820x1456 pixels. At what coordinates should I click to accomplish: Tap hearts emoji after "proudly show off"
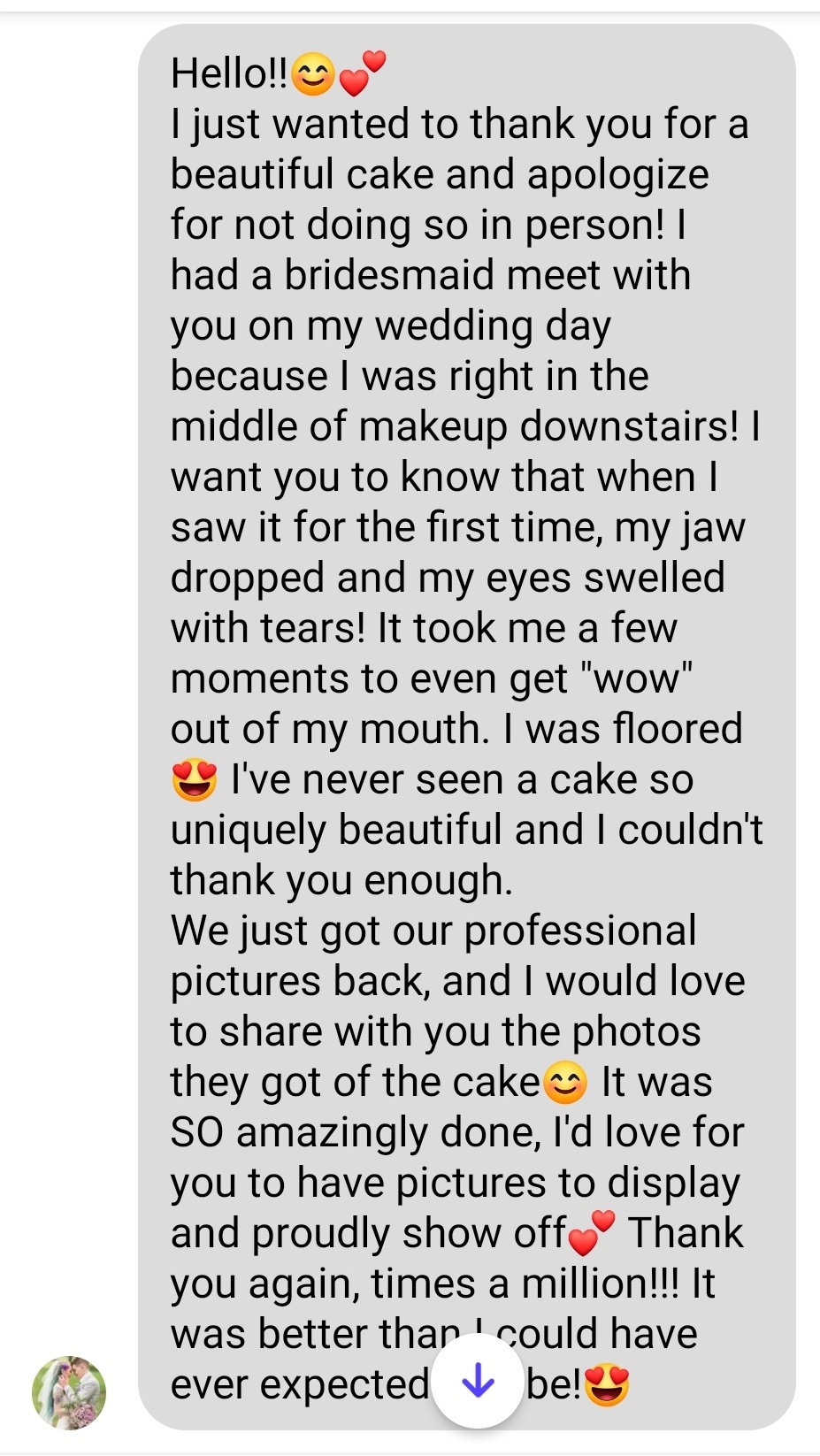click(591, 1233)
